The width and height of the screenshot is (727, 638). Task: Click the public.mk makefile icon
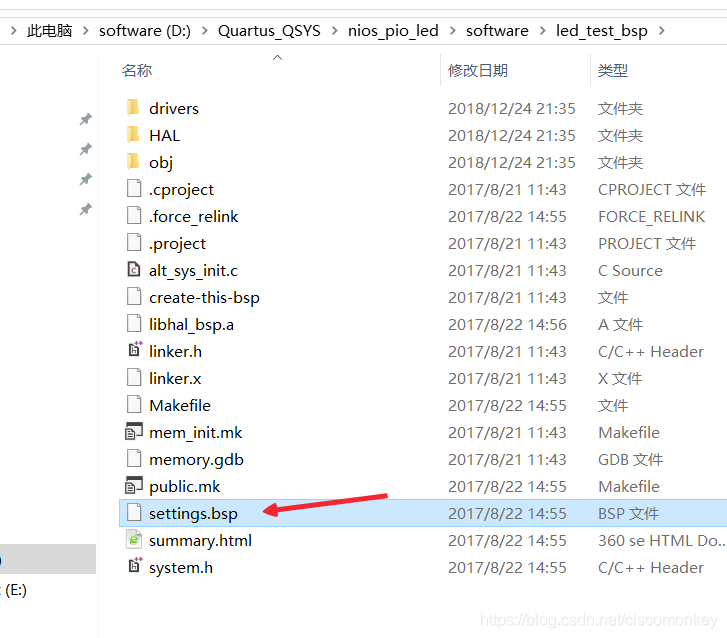134,485
